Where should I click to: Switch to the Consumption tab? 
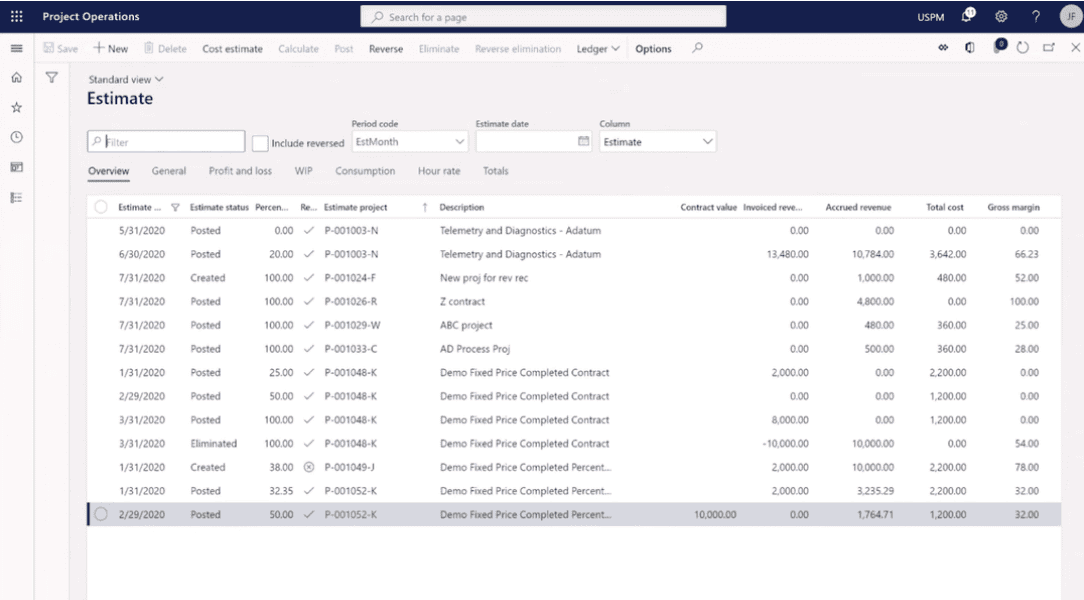pos(365,171)
